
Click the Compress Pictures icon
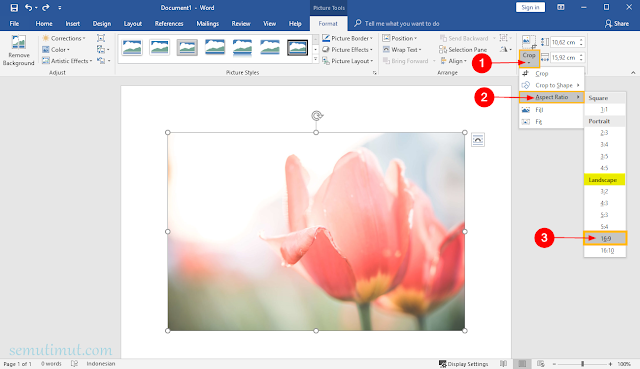[x=101, y=38]
